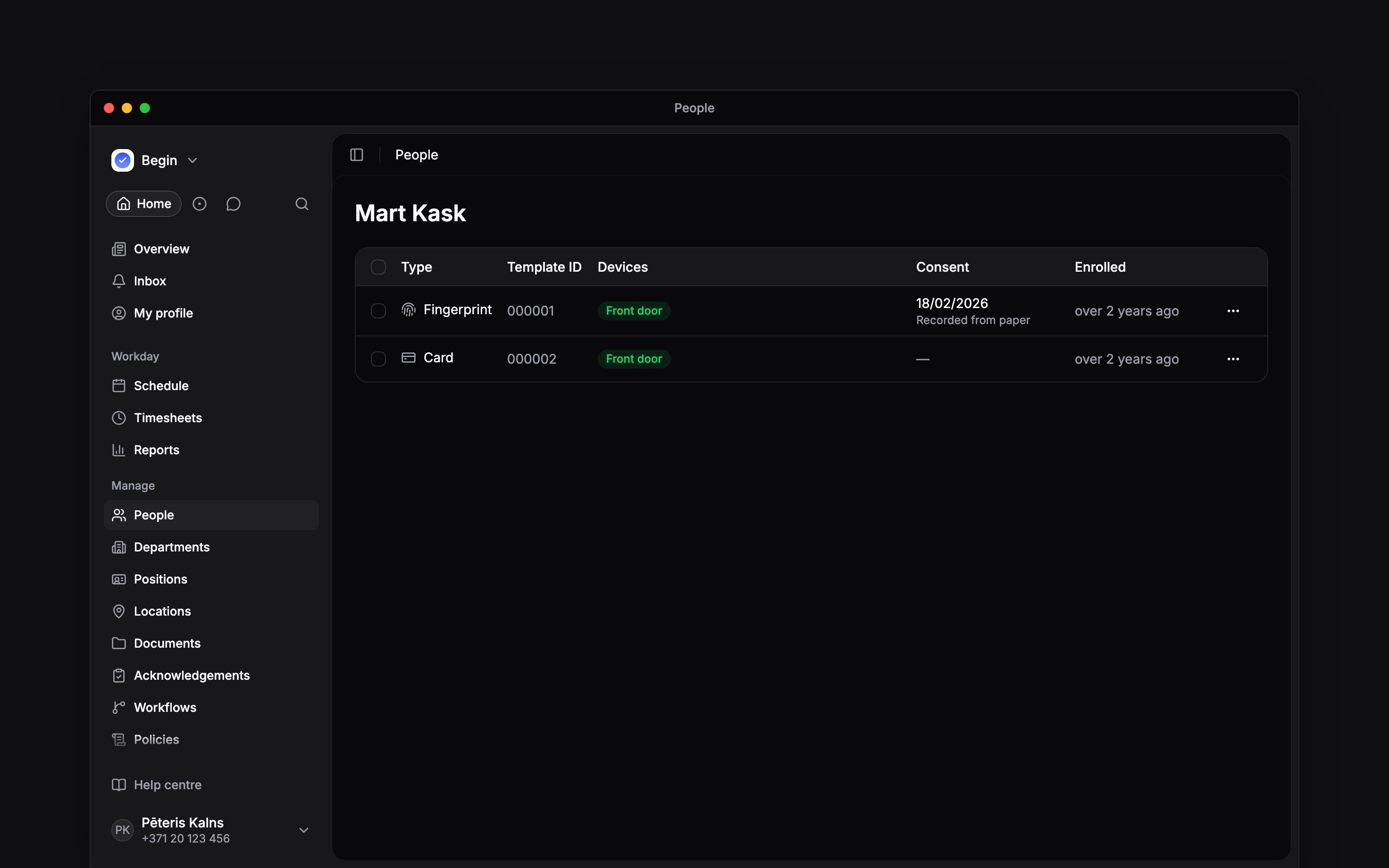Open Departments in sidebar
The width and height of the screenshot is (1389, 868).
[211, 547]
